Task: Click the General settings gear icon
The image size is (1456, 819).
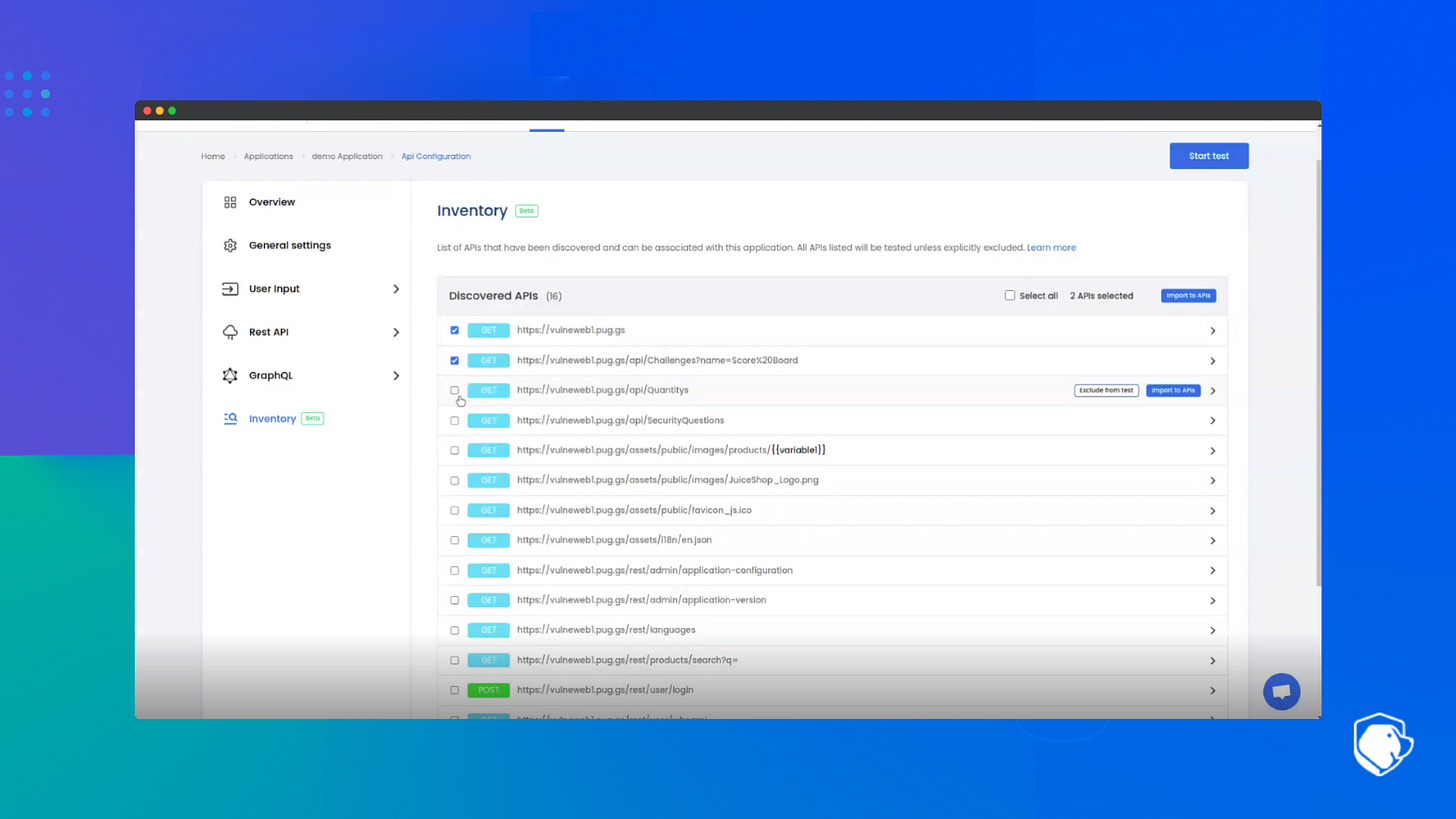Action: pyautogui.click(x=230, y=245)
